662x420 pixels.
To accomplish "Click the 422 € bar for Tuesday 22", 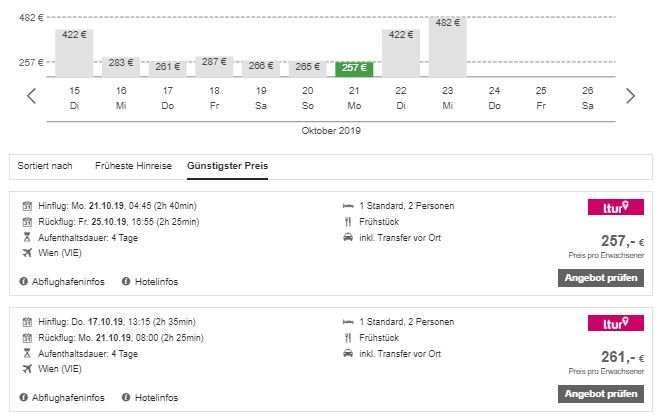I will (401, 52).
